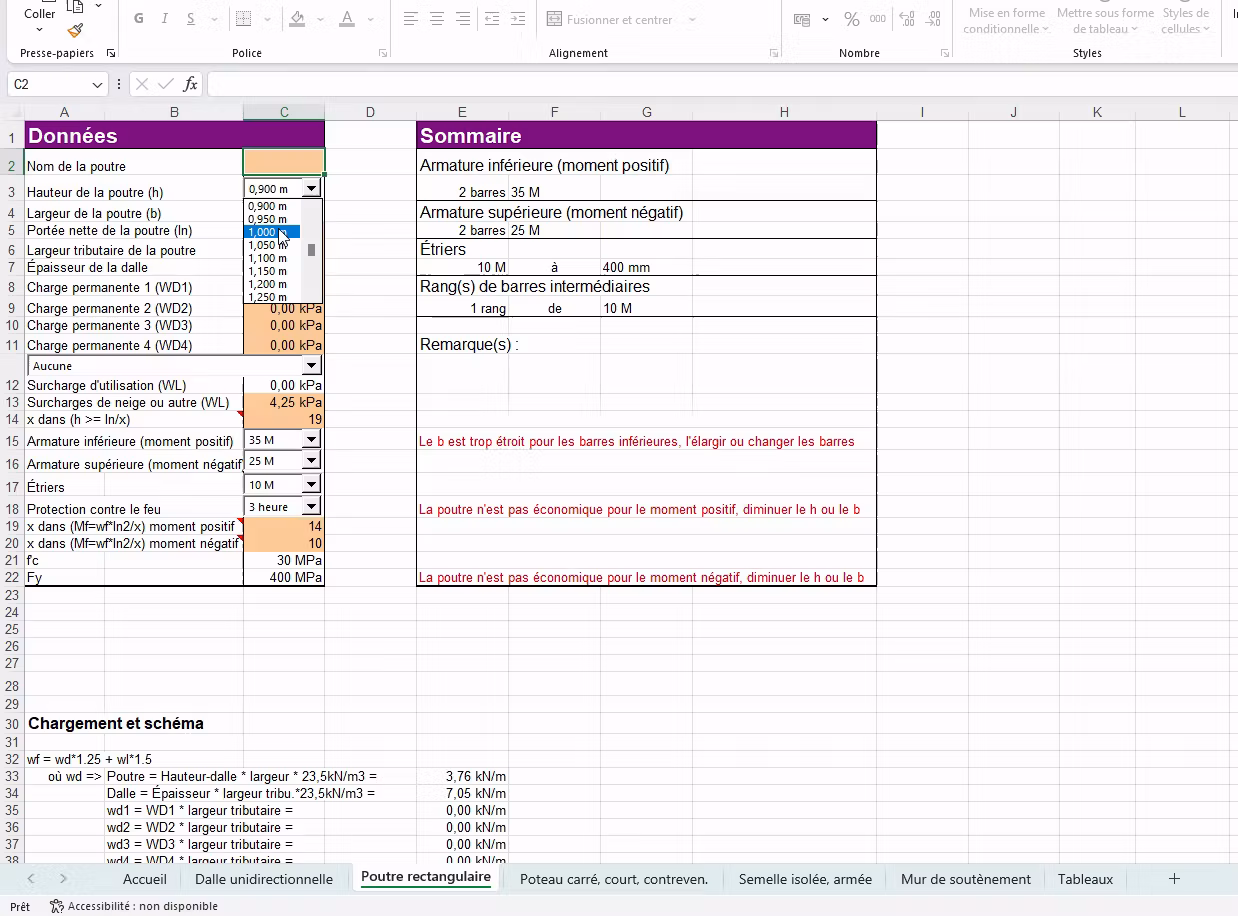Toggle italic (I) formatting
Screen dimensions: 1238x916
pyautogui.click(x=164, y=19)
